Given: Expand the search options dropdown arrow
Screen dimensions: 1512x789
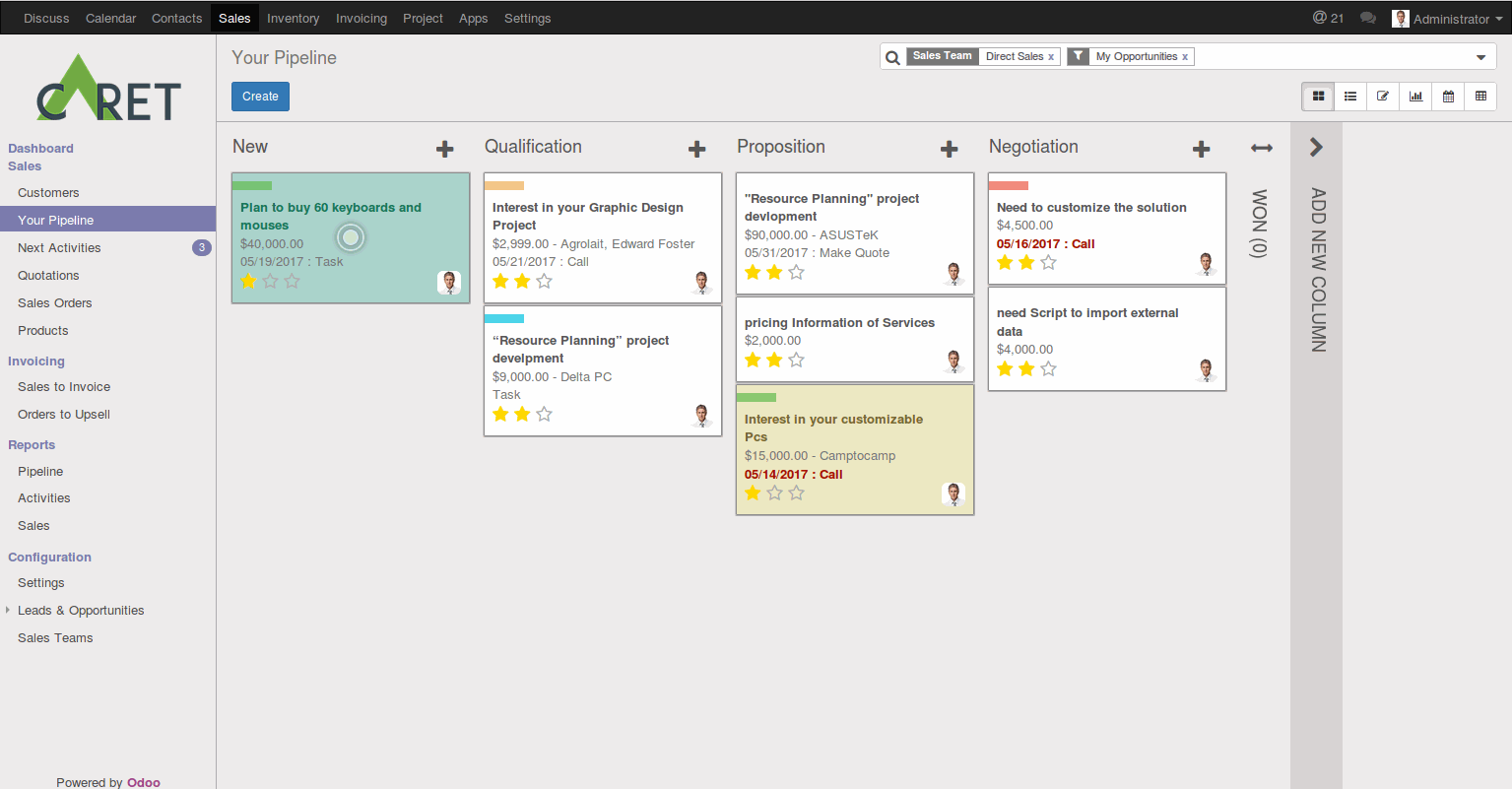Looking at the screenshot, I should [x=1480, y=57].
